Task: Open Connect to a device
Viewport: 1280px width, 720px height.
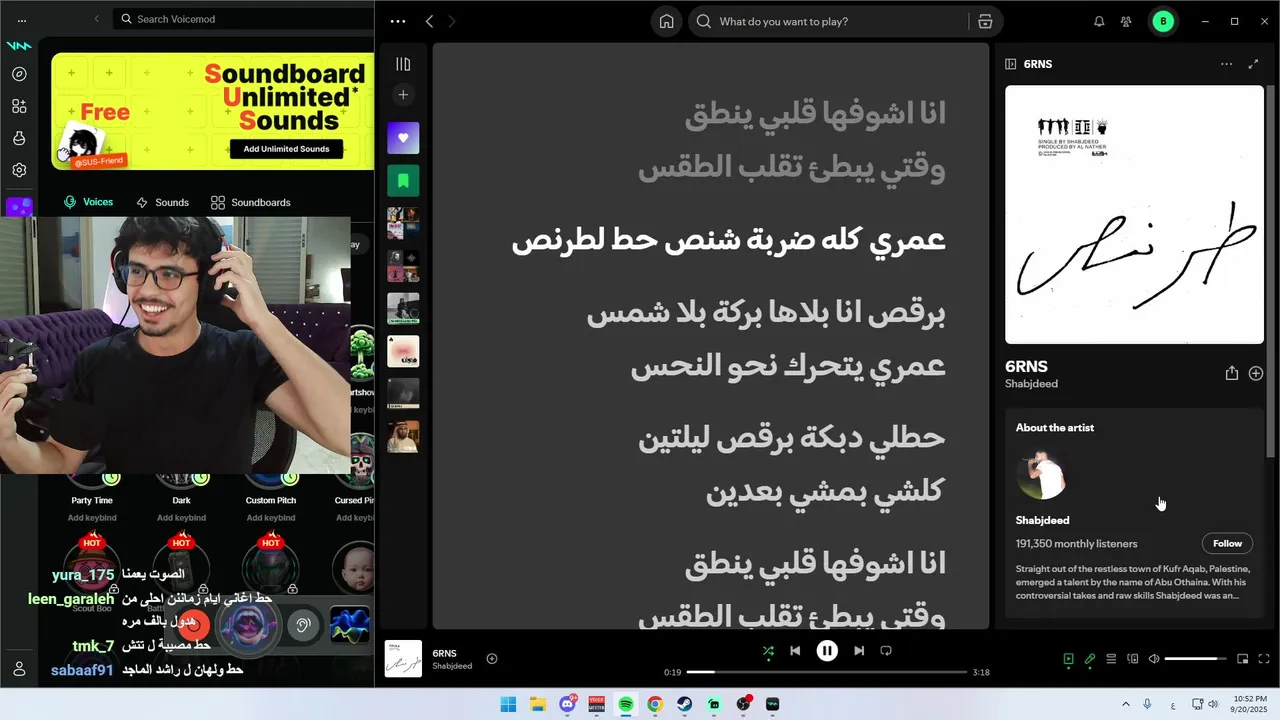Action: point(1133,659)
